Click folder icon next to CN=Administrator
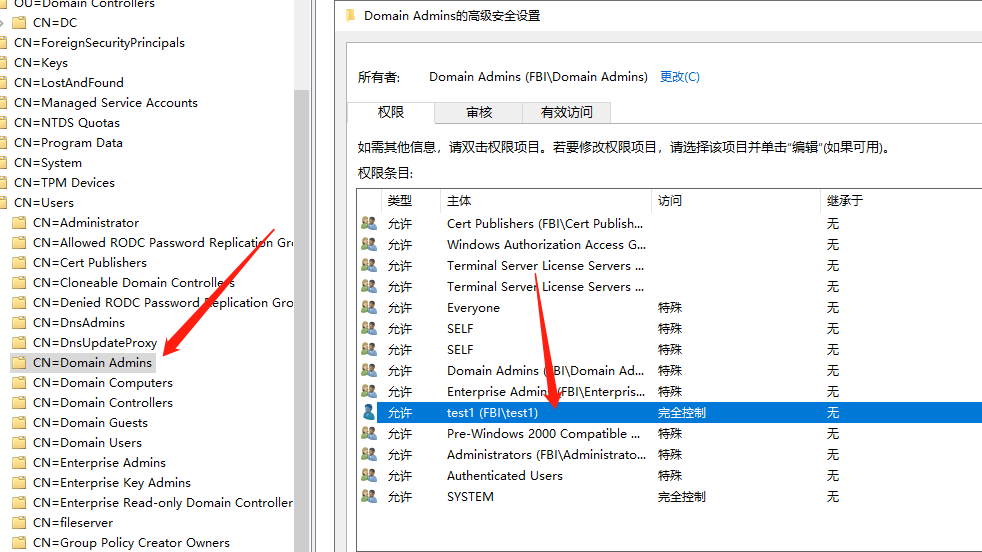 [19, 223]
